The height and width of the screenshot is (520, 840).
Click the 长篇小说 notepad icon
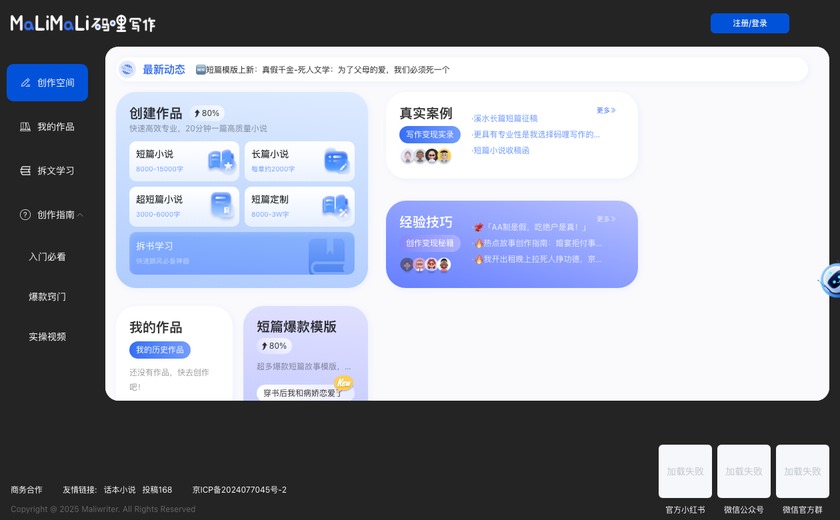tap(337, 161)
